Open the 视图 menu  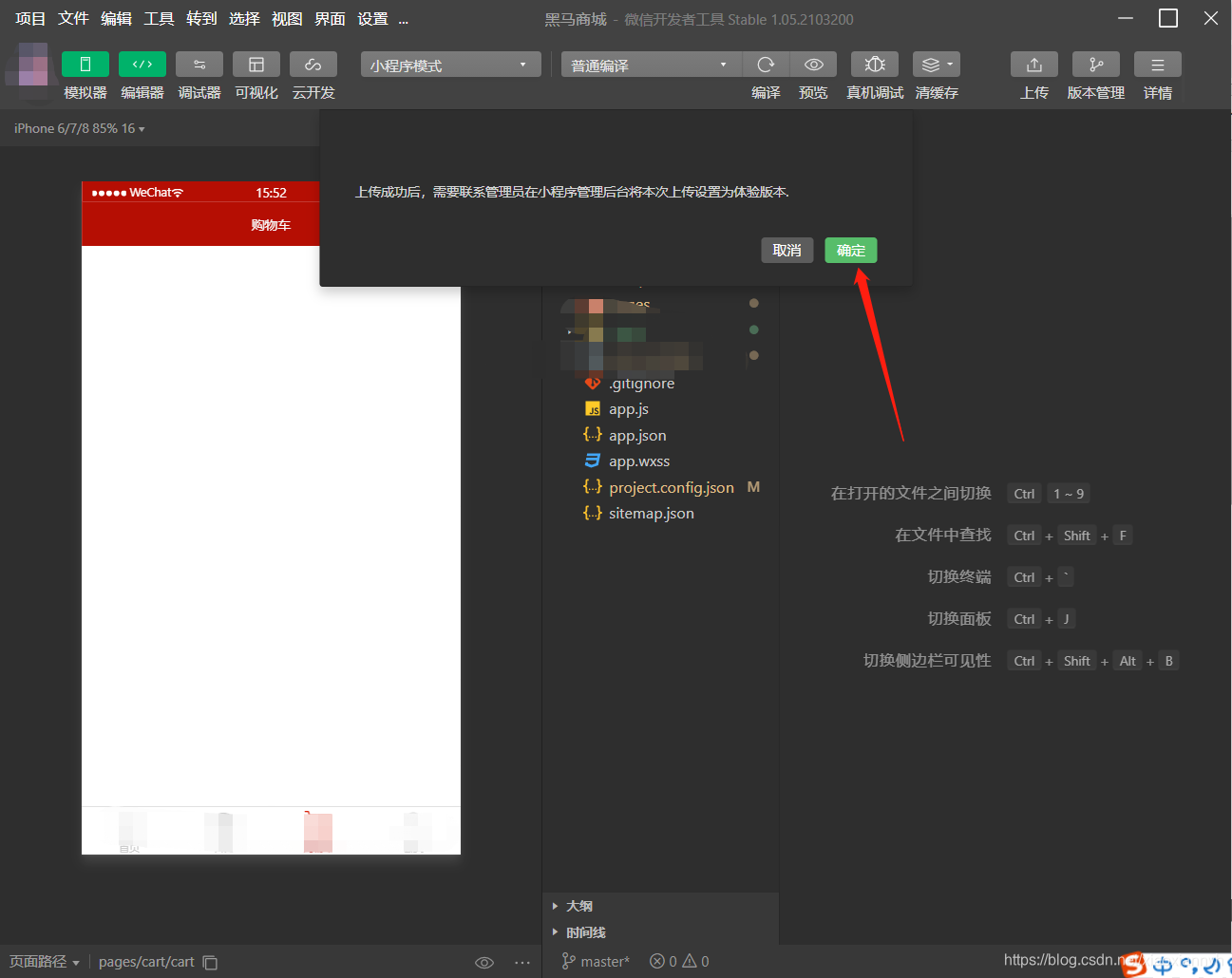click(x=287, y=19)
